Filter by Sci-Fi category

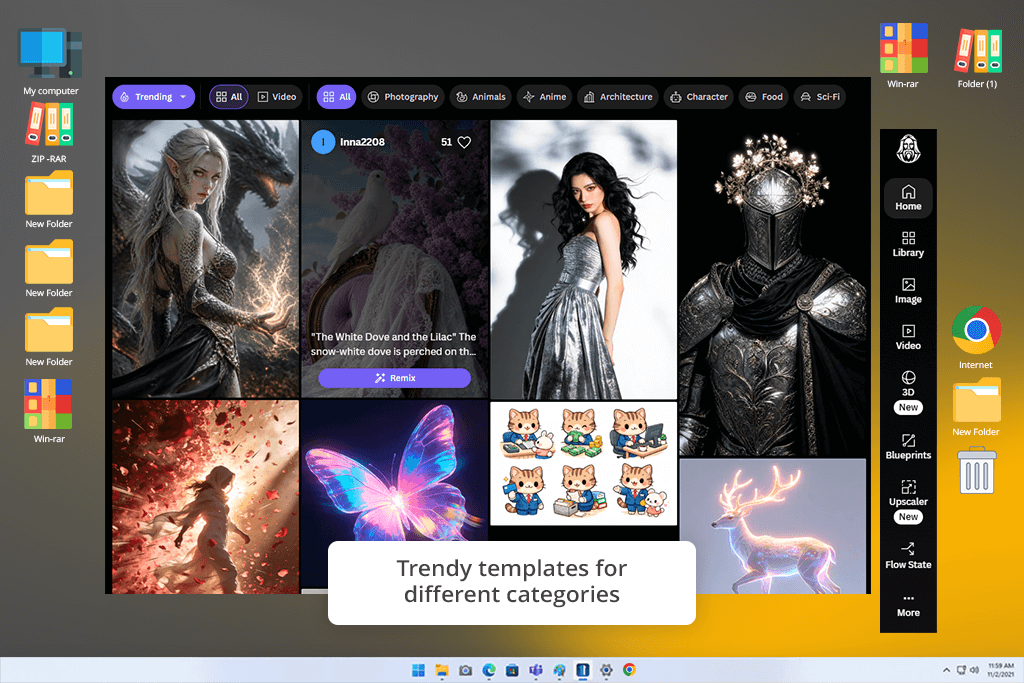pyautogui.click(x=820, y=97)
